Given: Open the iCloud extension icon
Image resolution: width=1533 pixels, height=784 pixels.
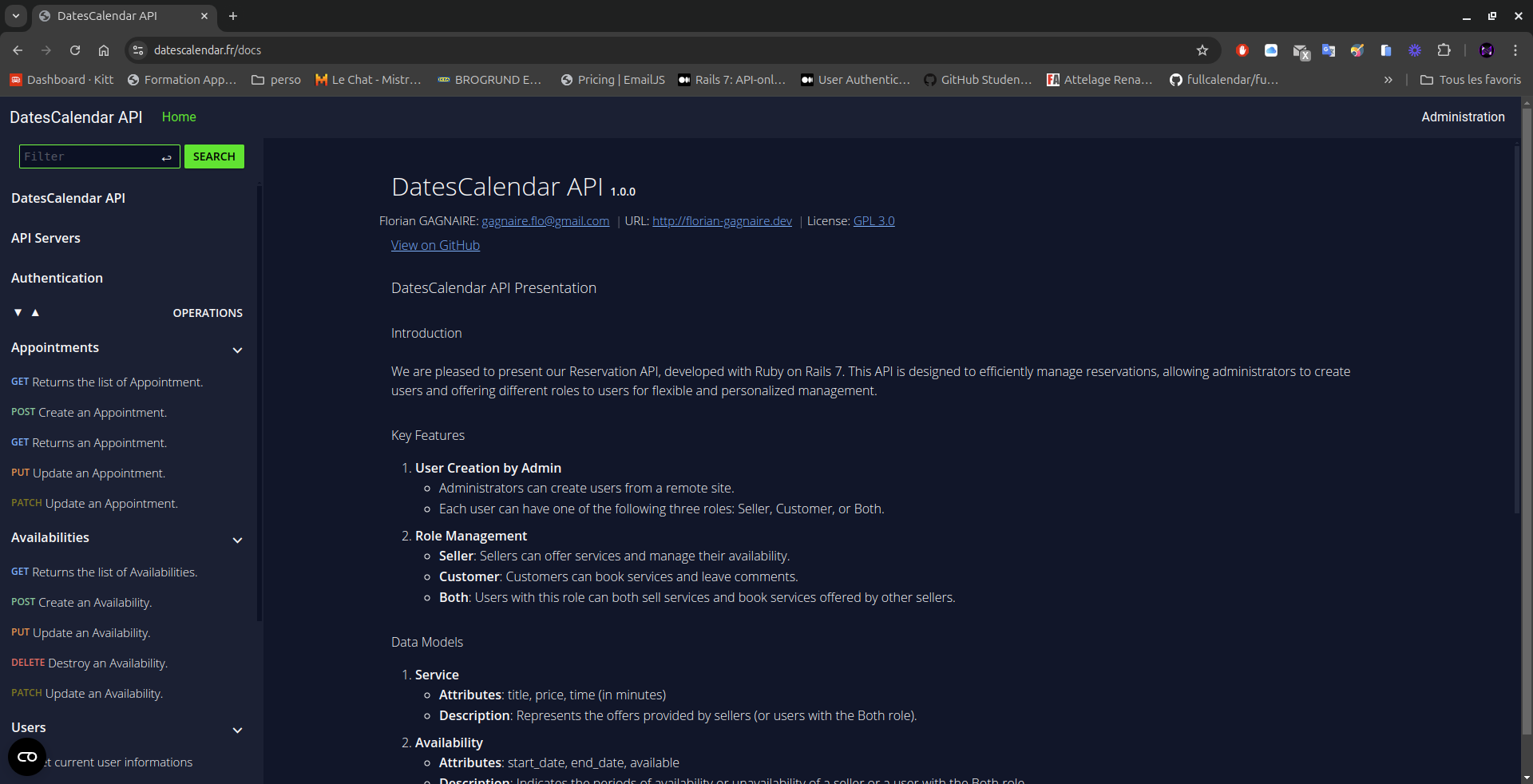Looking at the screenshot, I should (x=1271, y=49).
